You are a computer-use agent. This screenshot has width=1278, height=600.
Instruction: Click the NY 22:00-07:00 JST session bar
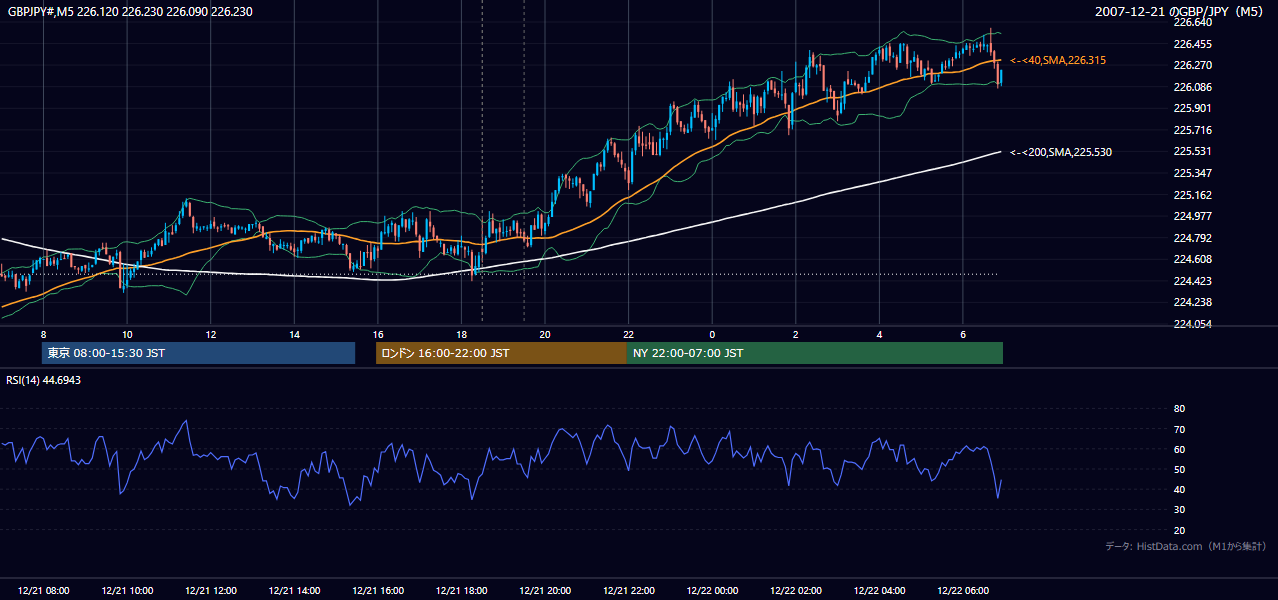(x=815, y=353)
